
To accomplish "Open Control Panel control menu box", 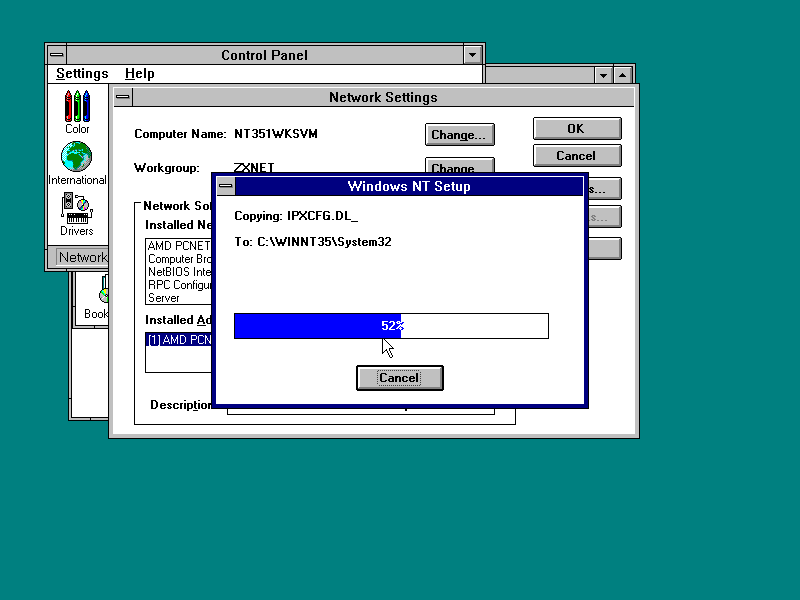I will 57,55.
